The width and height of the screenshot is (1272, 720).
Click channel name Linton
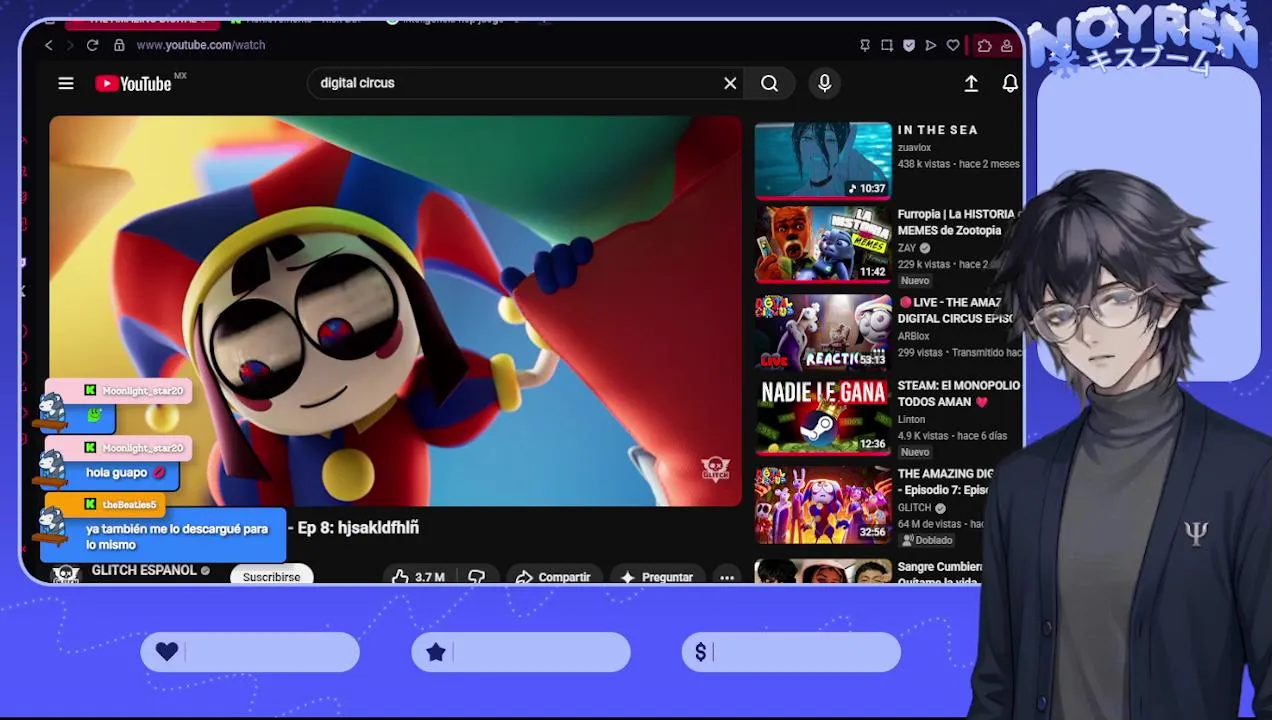pos(911,420)
